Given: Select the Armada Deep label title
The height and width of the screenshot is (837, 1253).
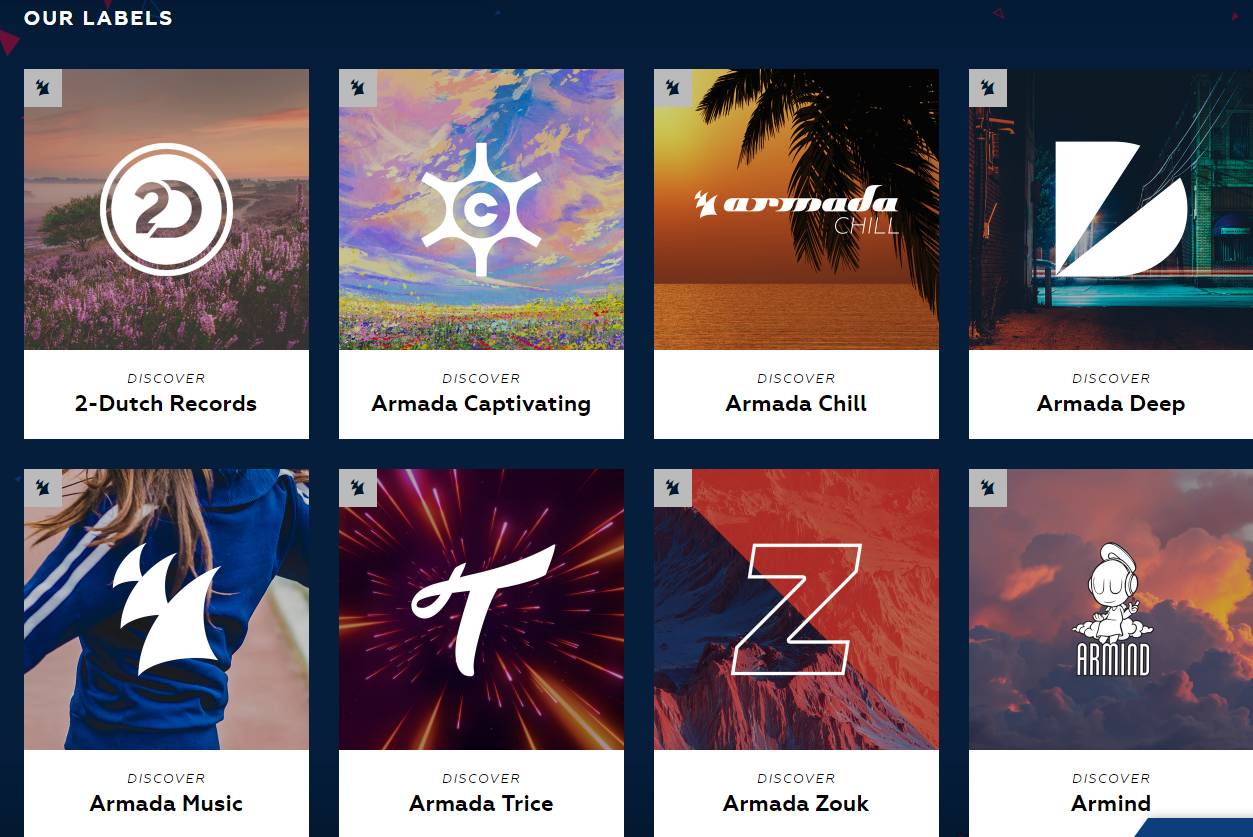Looking at the screenshot, I should (x=1111, y=404).
